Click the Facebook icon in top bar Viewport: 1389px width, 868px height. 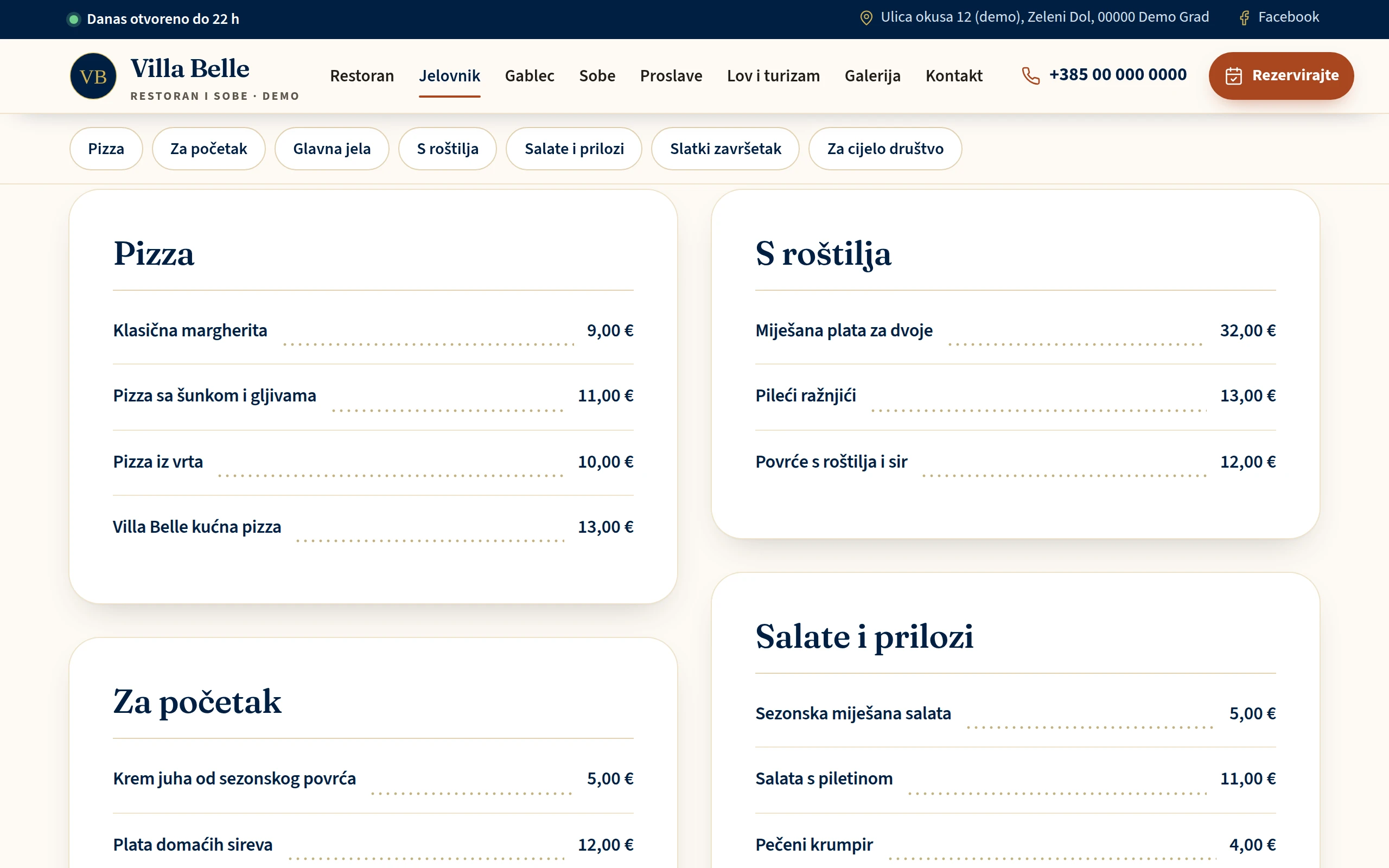click(x=1244, y=18)
